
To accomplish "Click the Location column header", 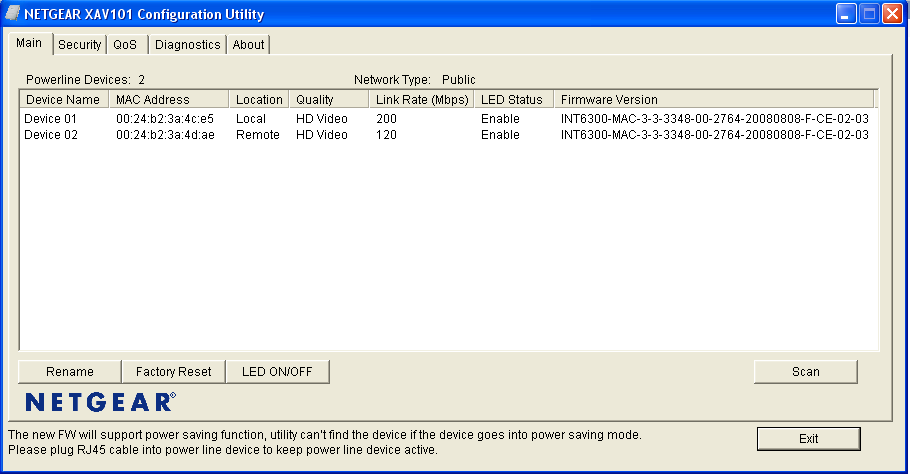I will click(x=259, y=100).
